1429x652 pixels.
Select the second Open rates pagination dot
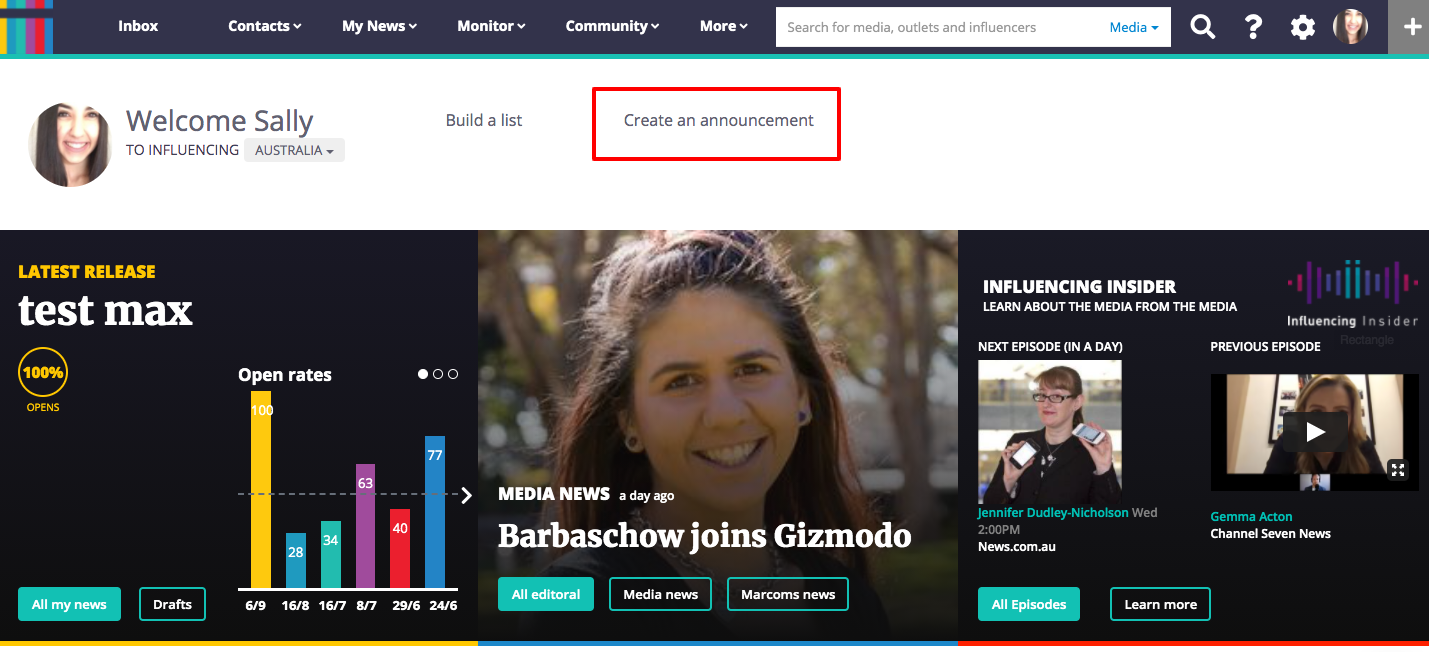[x=438, y=374]
